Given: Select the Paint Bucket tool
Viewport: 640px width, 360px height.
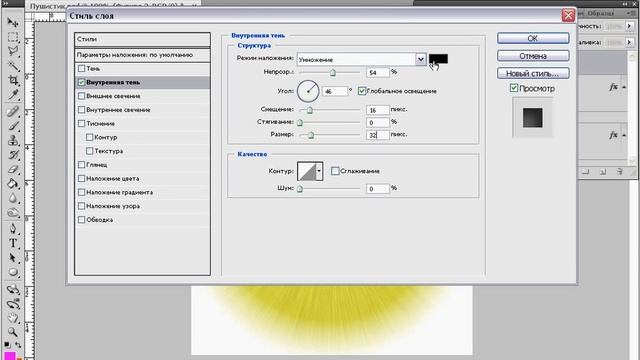Looking at the screenshot, I should click(13, 184).
